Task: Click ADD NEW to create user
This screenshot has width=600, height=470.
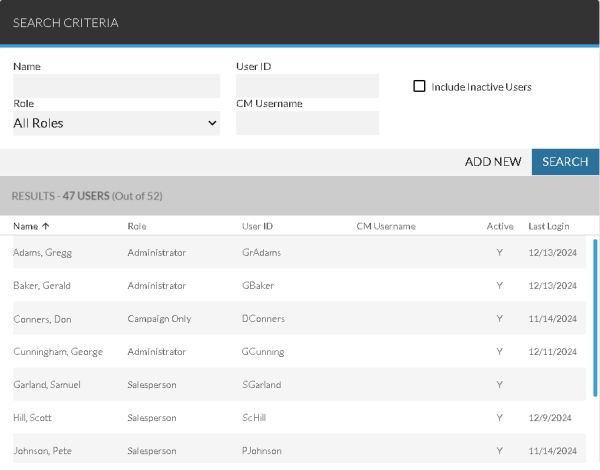Action: 493,161
